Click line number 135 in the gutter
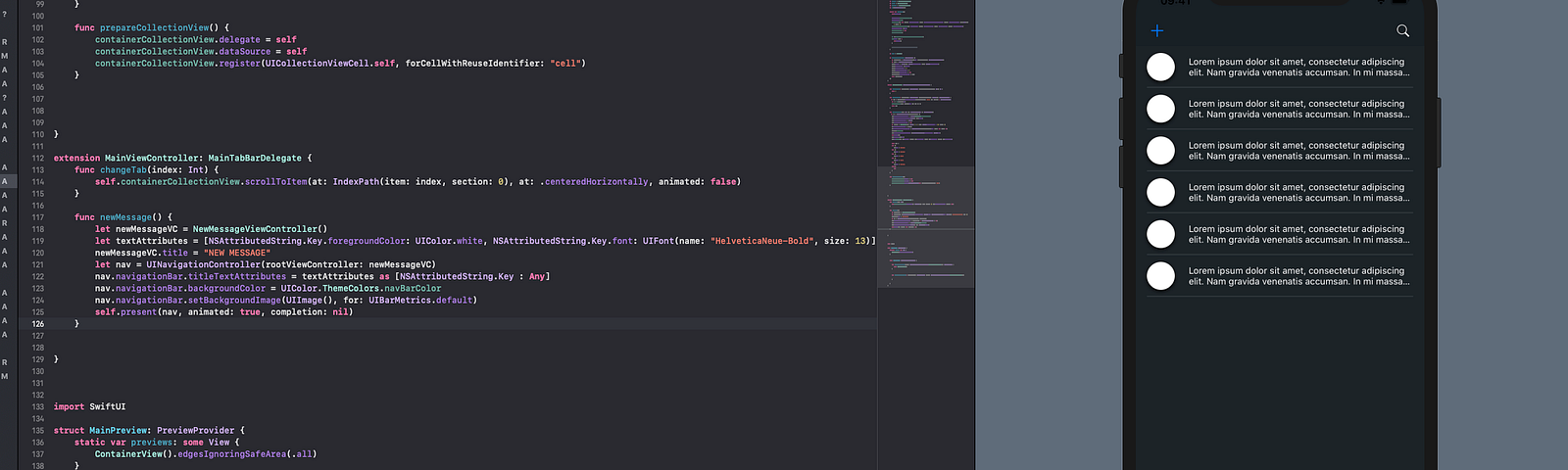Viewport: 1568px width, 470px height. point(37,430)
